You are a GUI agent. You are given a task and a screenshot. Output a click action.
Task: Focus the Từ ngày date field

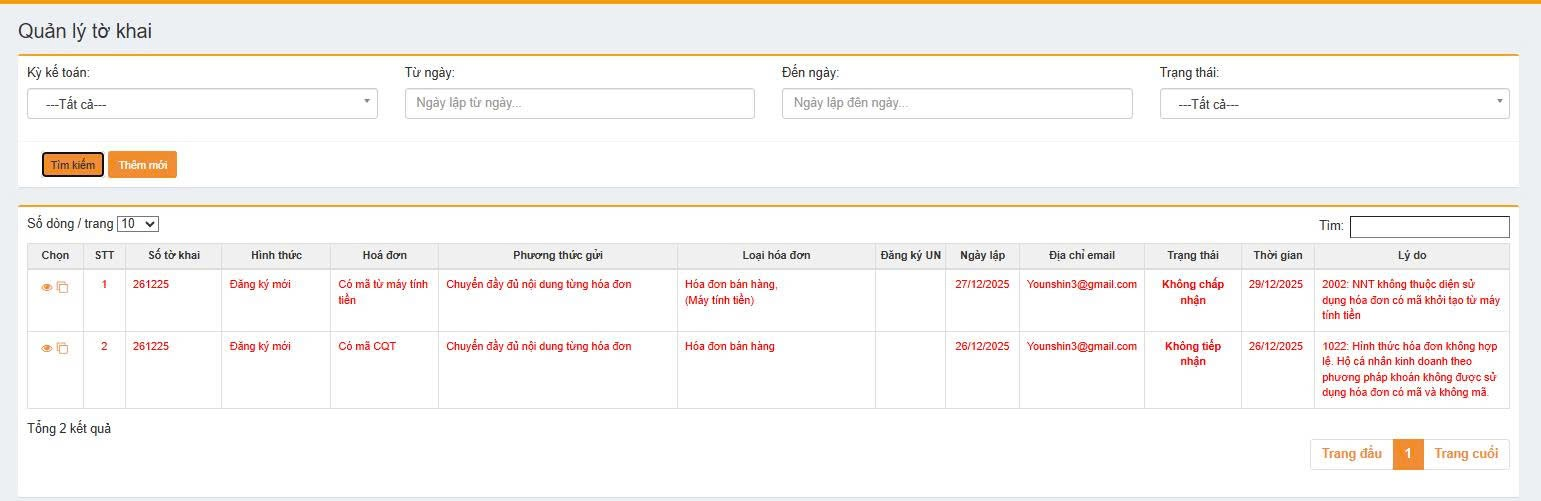click(x=579, y=104)
